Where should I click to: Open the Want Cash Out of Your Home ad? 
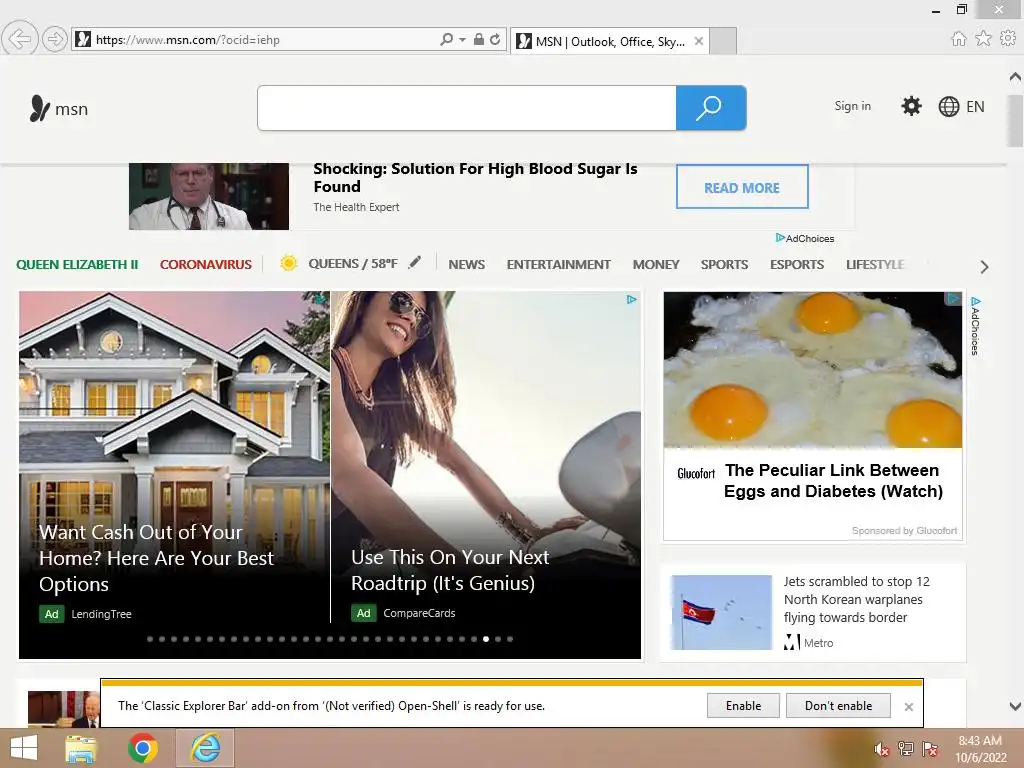coord(156,558)
